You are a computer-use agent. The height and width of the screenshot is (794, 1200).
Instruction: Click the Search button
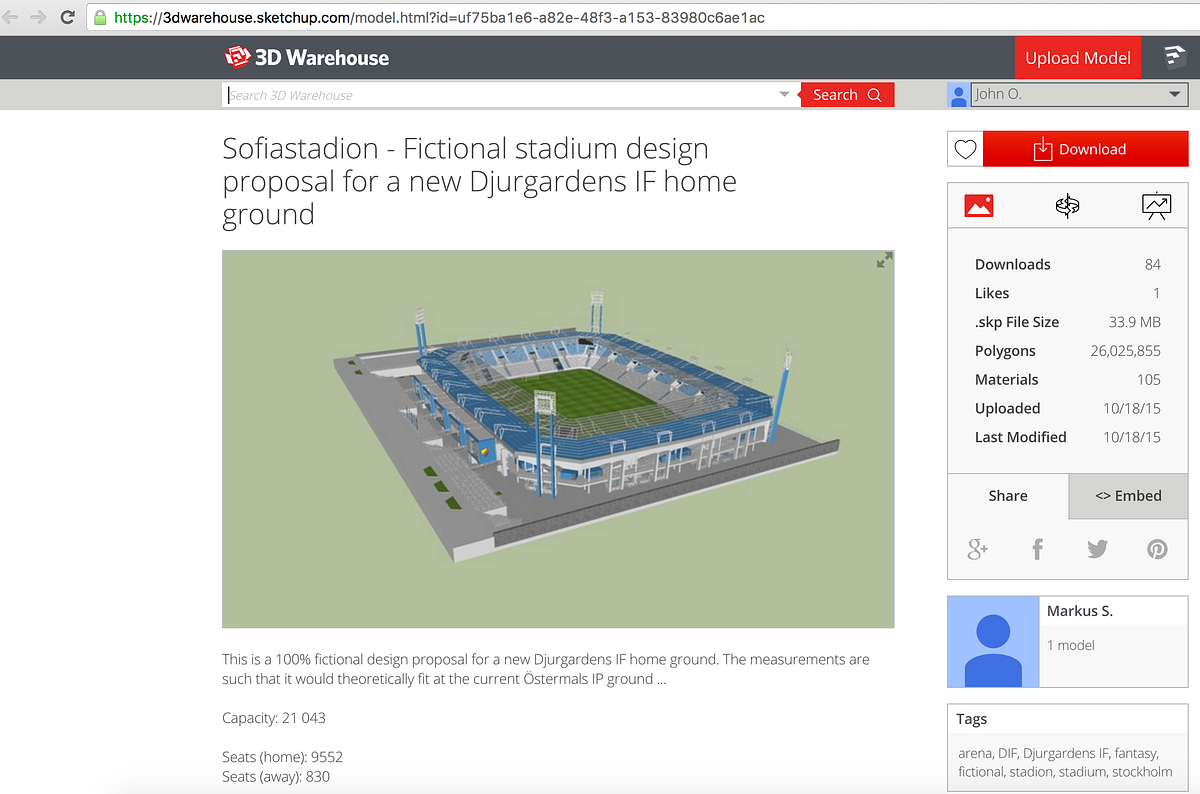click(x=847, y=95)
